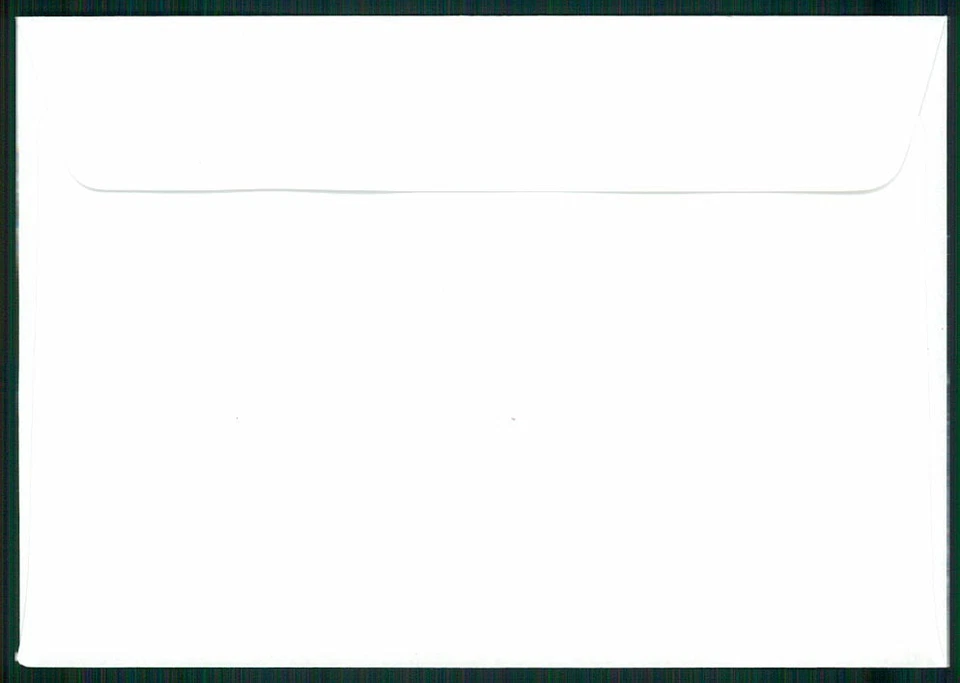Click the envelope's bottom-left corner

pyautogui.click(x=19, y=662)
